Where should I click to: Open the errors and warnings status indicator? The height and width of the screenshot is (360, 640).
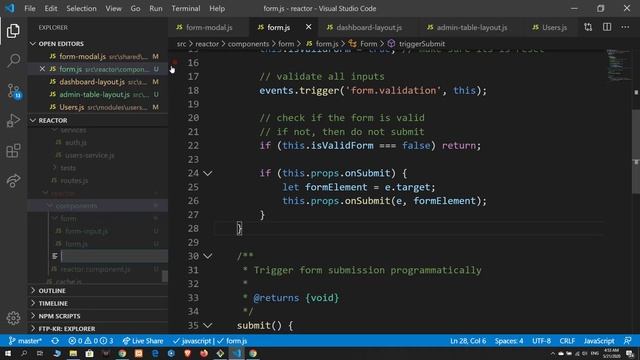pyautogui.click(x=91, y=341)
